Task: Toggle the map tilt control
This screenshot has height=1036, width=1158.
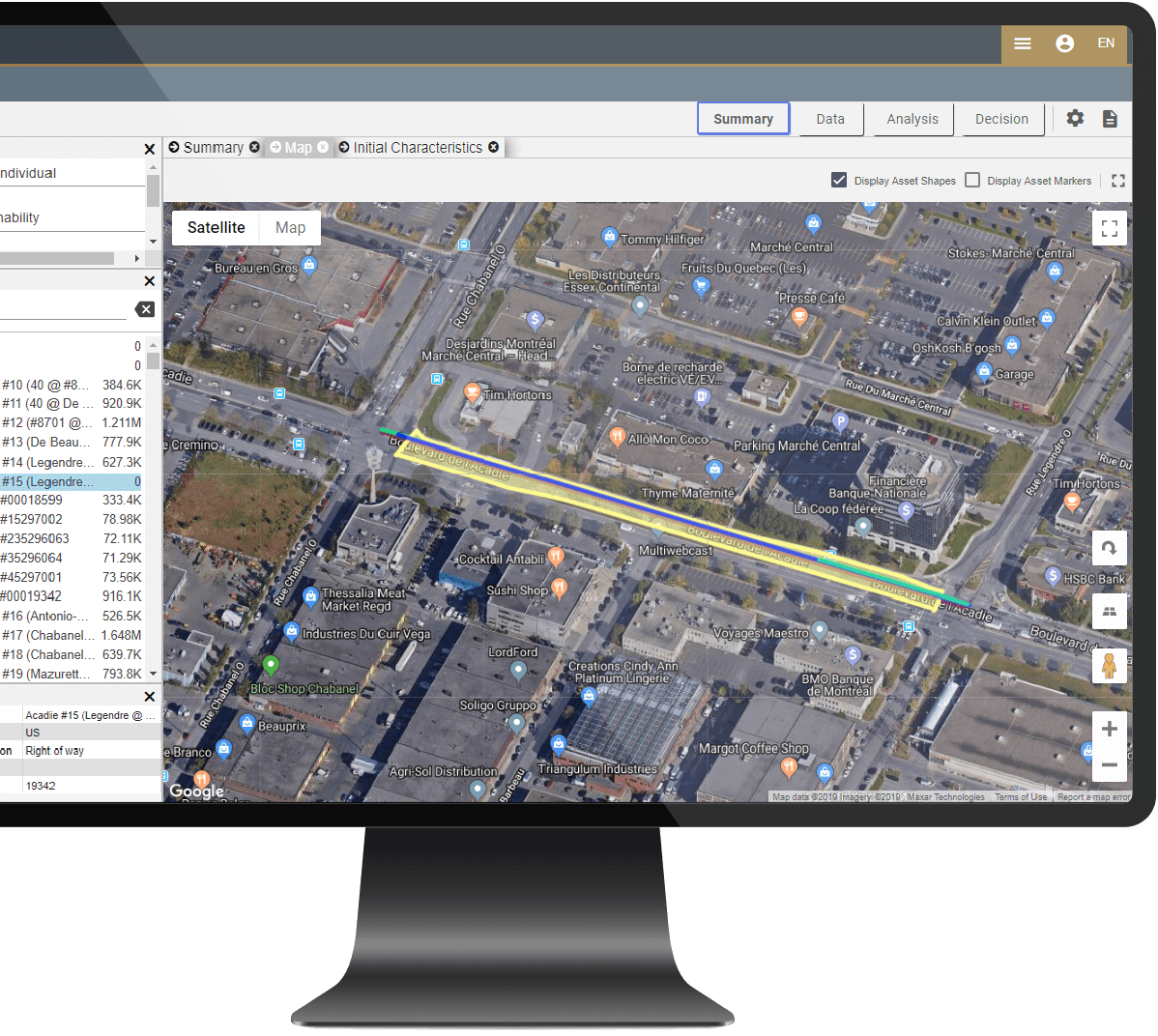Action: 1110,612
